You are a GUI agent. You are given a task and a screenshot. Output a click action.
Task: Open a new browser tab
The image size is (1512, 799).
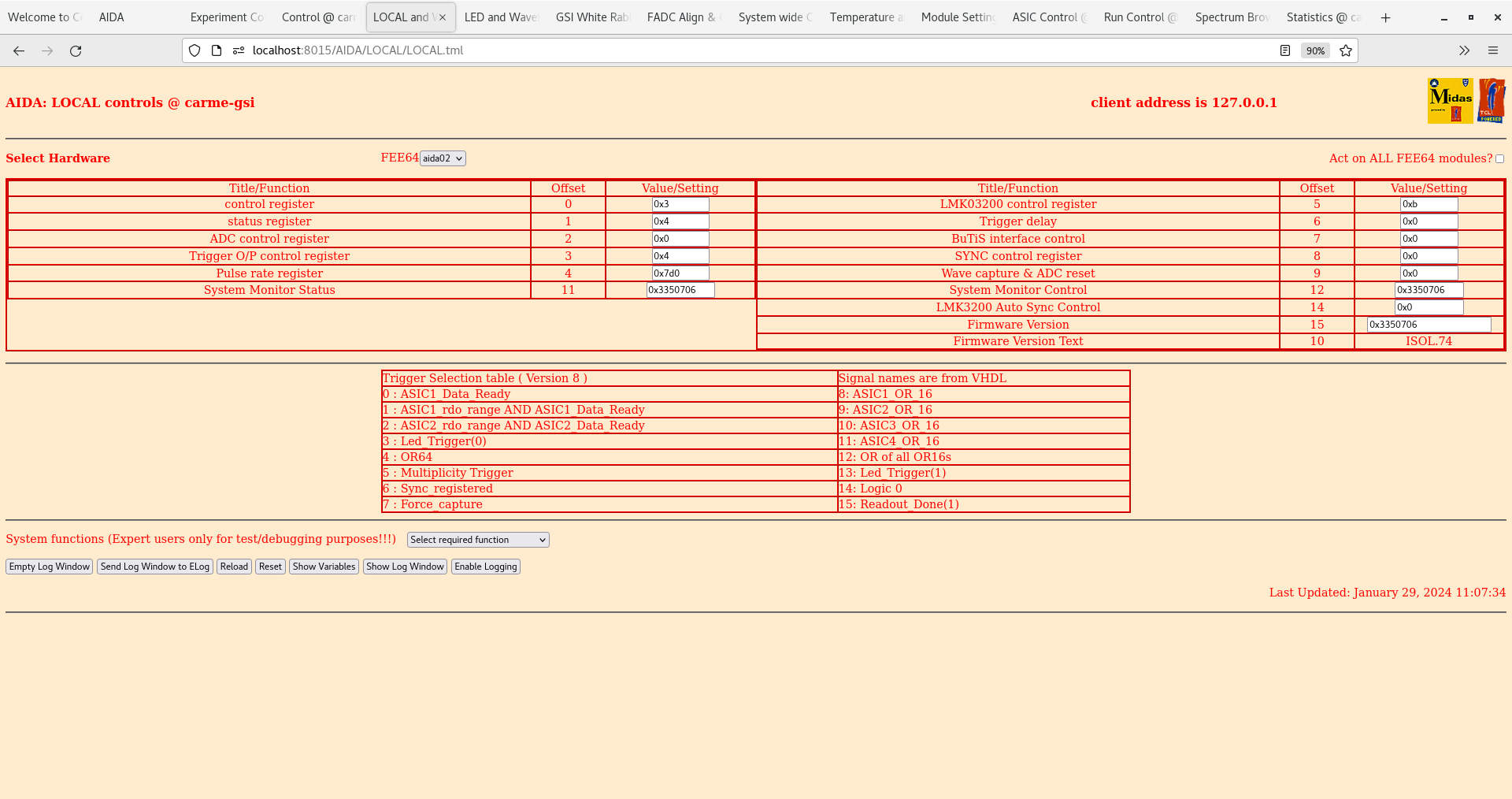click(x=1385, y=17)
